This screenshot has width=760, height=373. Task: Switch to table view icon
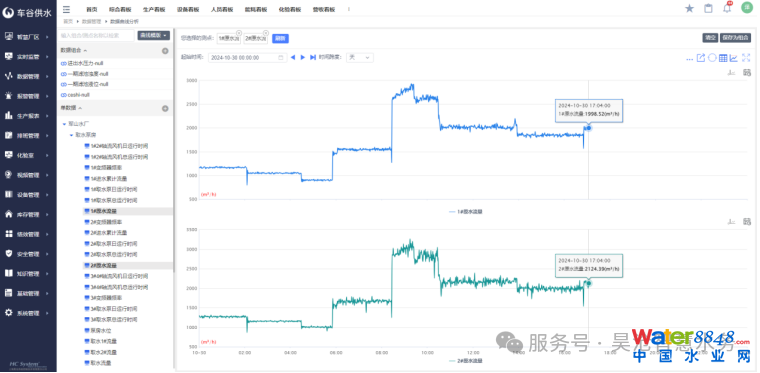[723, 58]
